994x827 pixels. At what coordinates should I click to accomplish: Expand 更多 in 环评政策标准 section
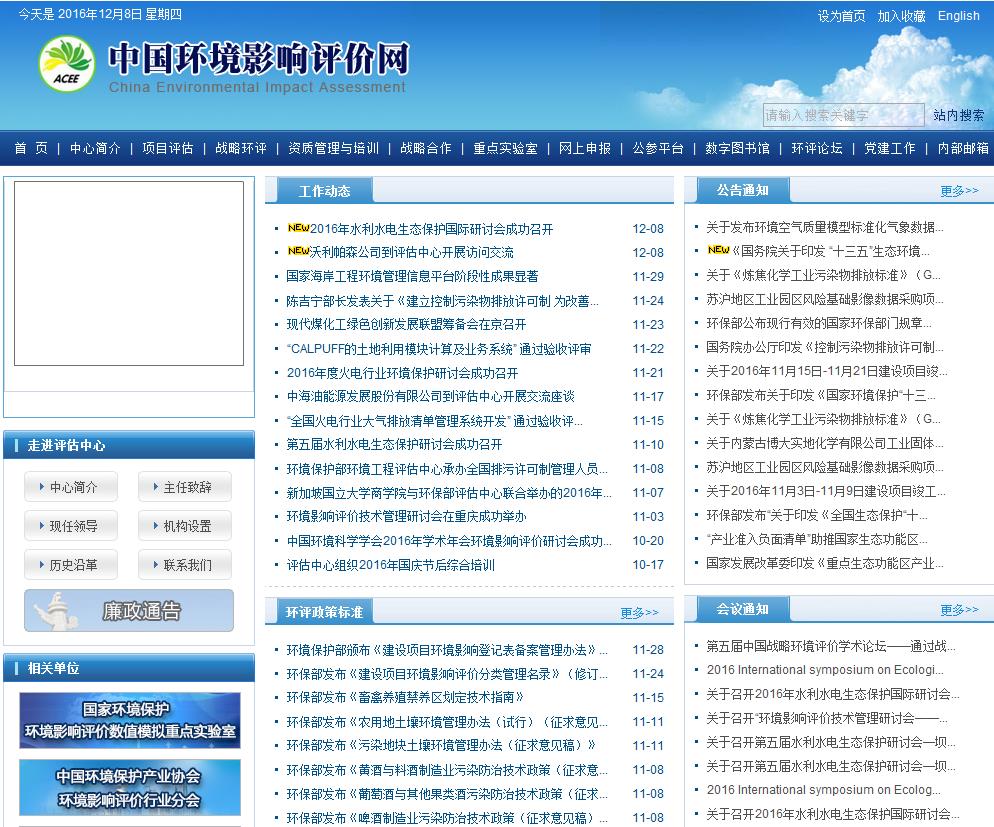coord(640,613)
